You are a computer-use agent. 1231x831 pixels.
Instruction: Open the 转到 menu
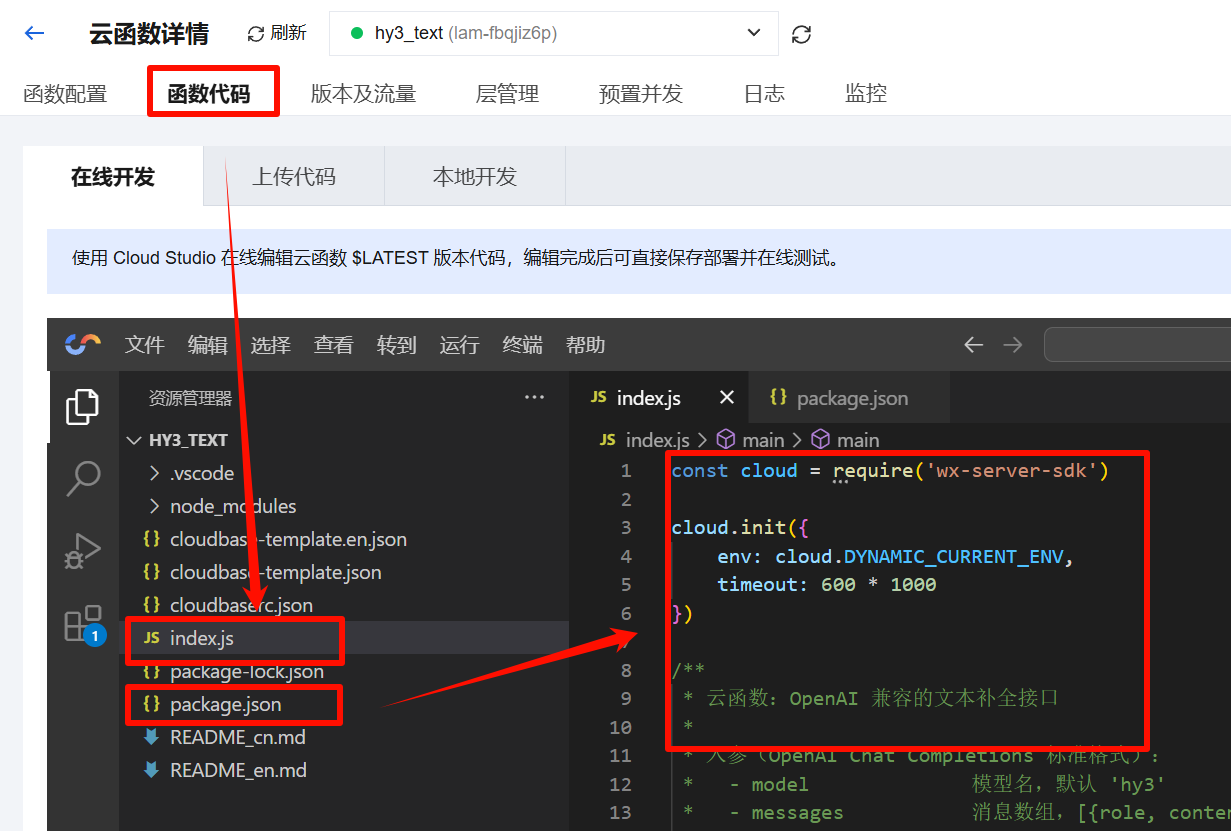[396, 345]
